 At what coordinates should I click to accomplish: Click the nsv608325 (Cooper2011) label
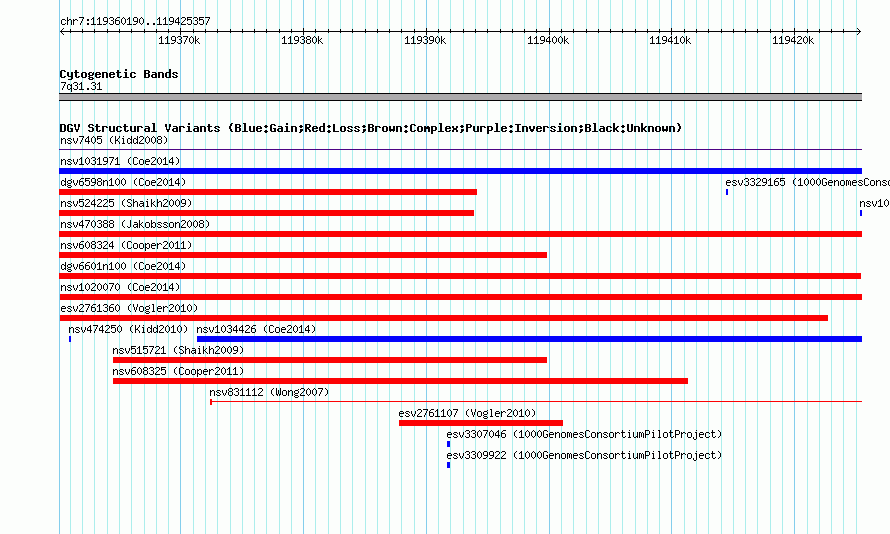coord(178,371)
